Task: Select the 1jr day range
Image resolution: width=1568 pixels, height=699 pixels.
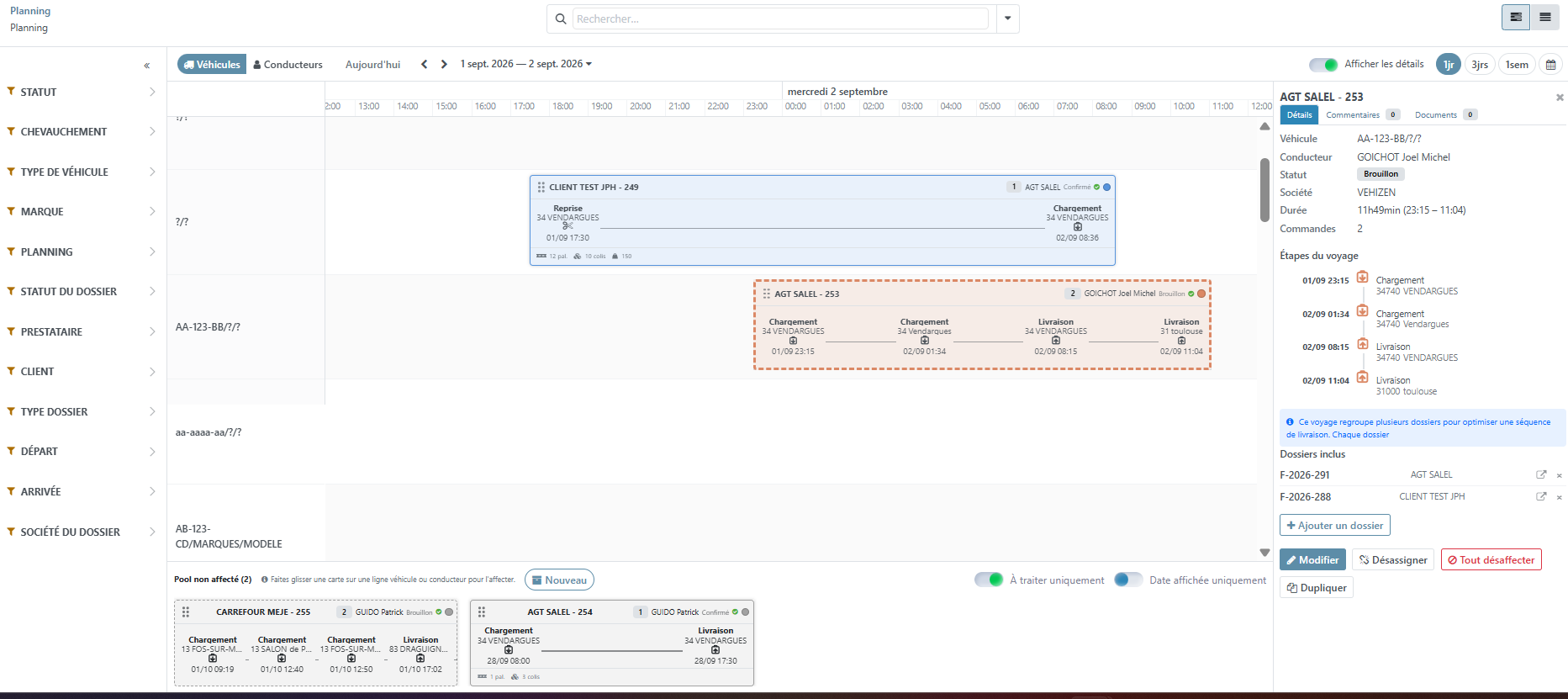Action: coord(1449,65)
